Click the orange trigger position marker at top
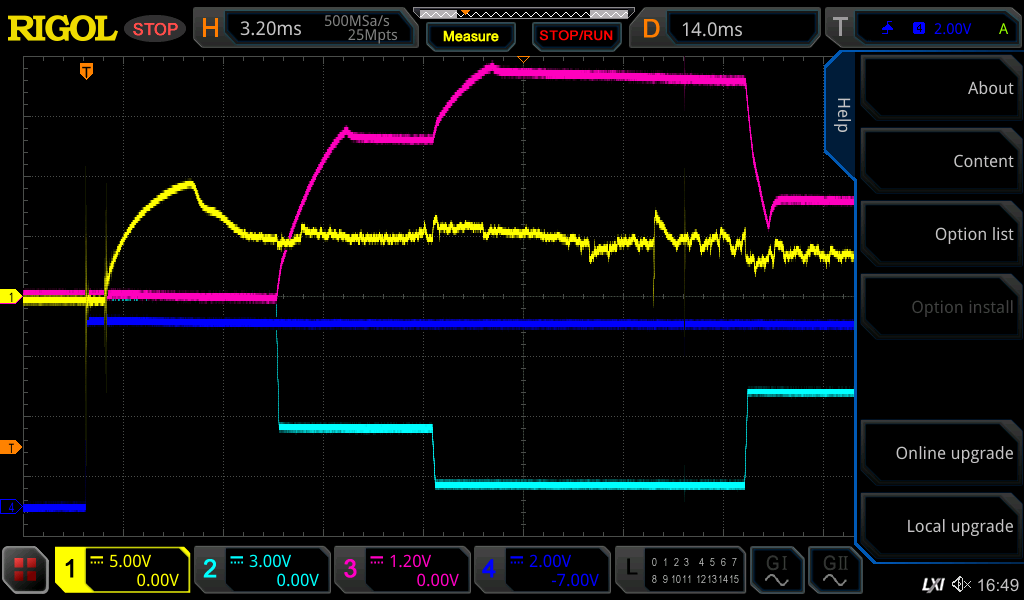Image resolution: width=1024 pixels, height=600 pixels. tap(87, 71)
